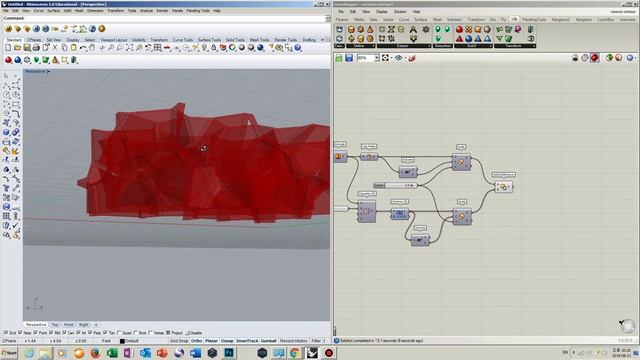Expand the Grasshopper preview eye dropdown
640x360 pixels.
coord(405,58)
